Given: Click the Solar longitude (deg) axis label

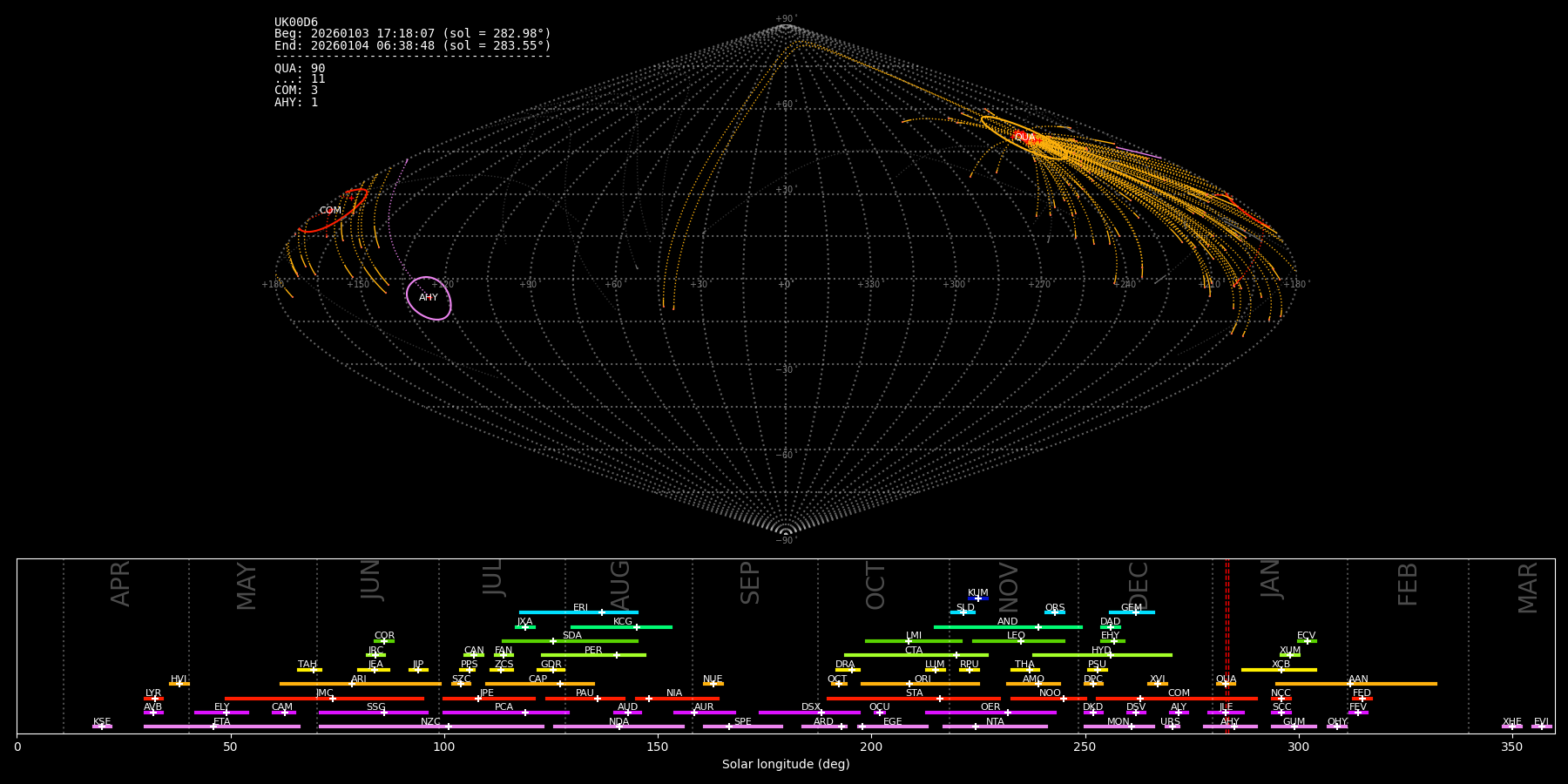Looking at the screenshot, I should tap(785, 765).
